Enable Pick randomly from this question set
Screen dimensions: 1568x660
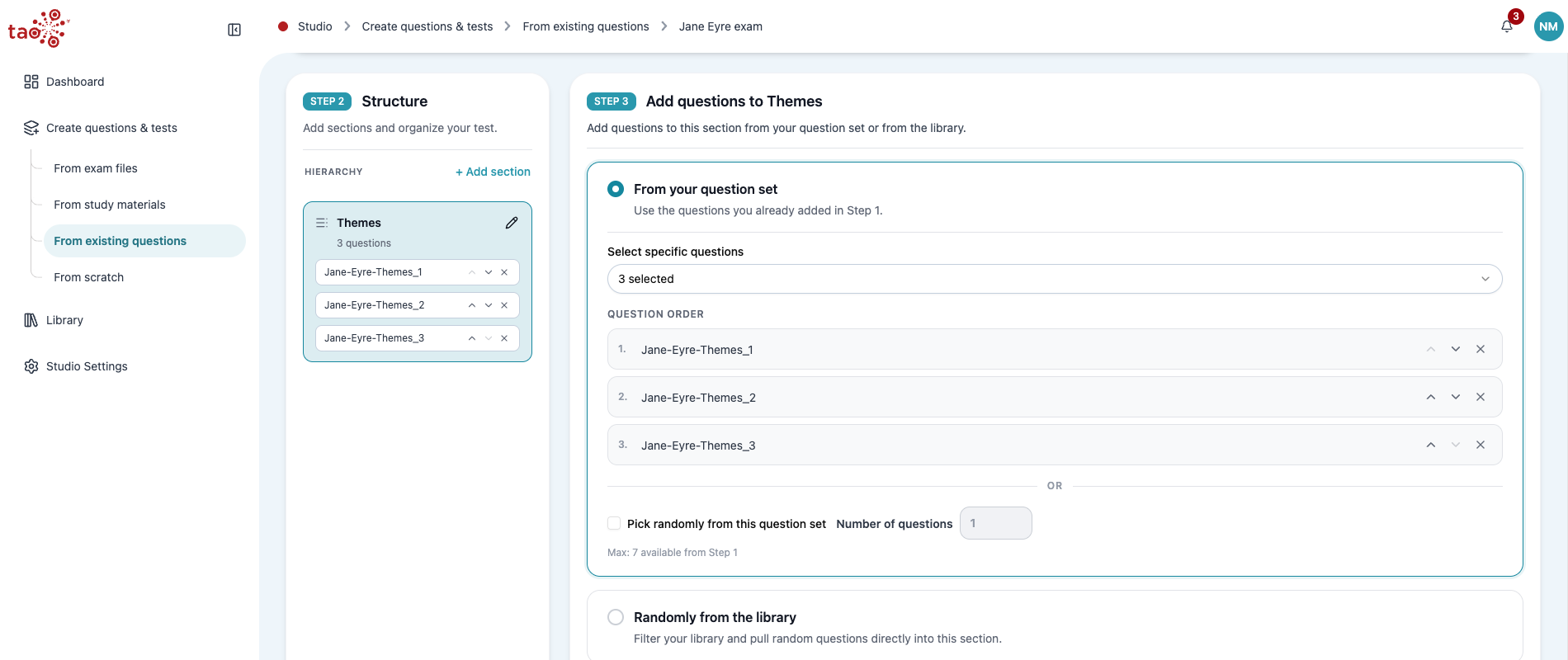(614, 523)
